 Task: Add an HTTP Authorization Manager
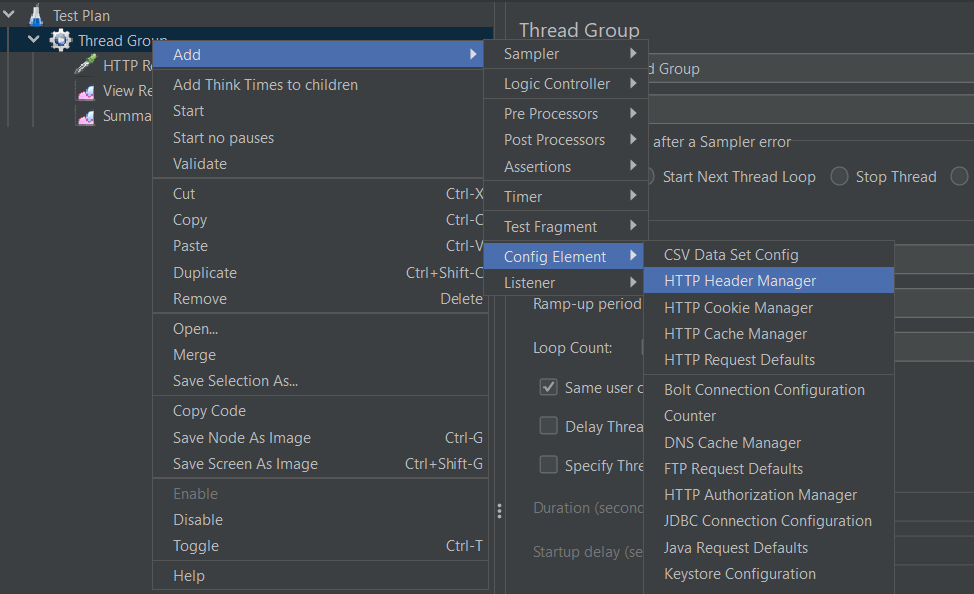[x=769, y=495]
